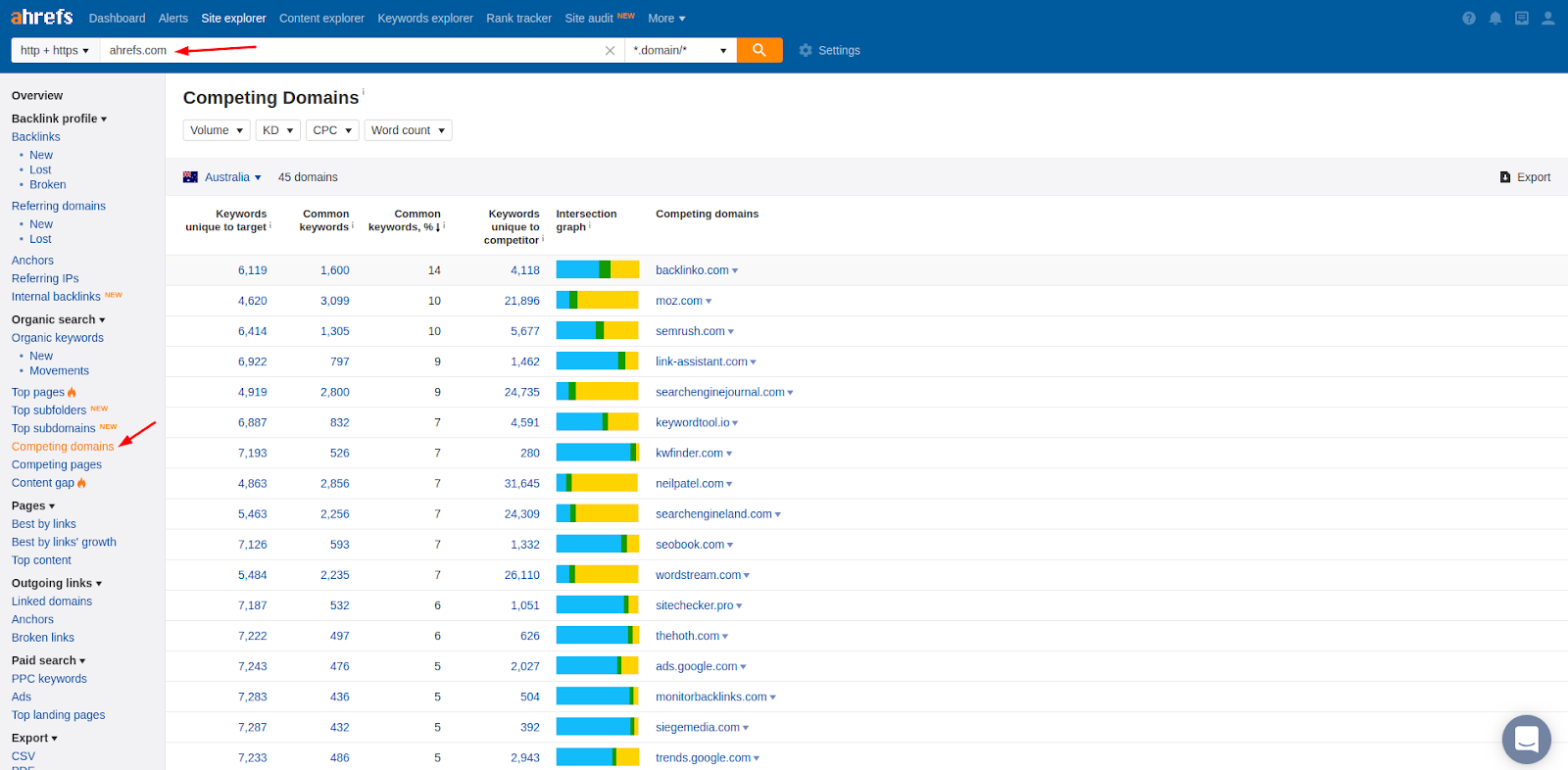
Task: Open Site audit
Action: click(x=589, y=18)
